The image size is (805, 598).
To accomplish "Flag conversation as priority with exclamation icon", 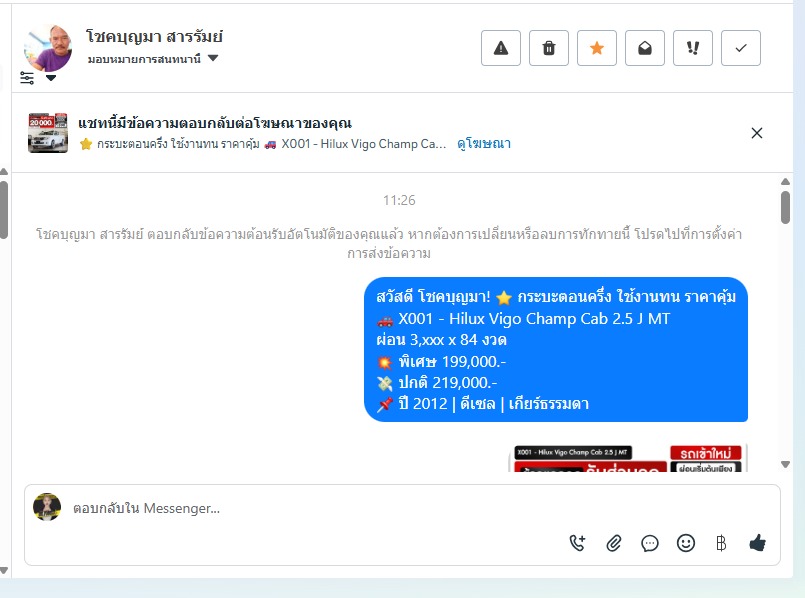I will [693, 48].
